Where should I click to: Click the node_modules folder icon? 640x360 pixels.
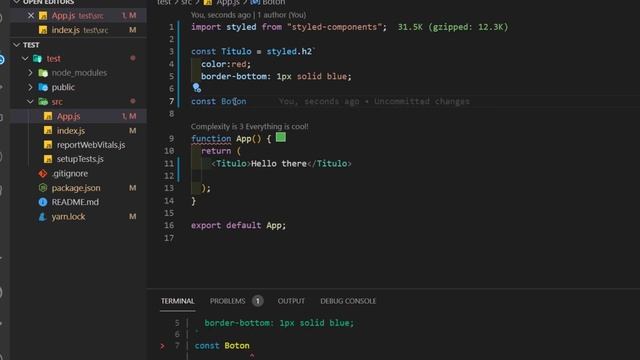[43, 73]
